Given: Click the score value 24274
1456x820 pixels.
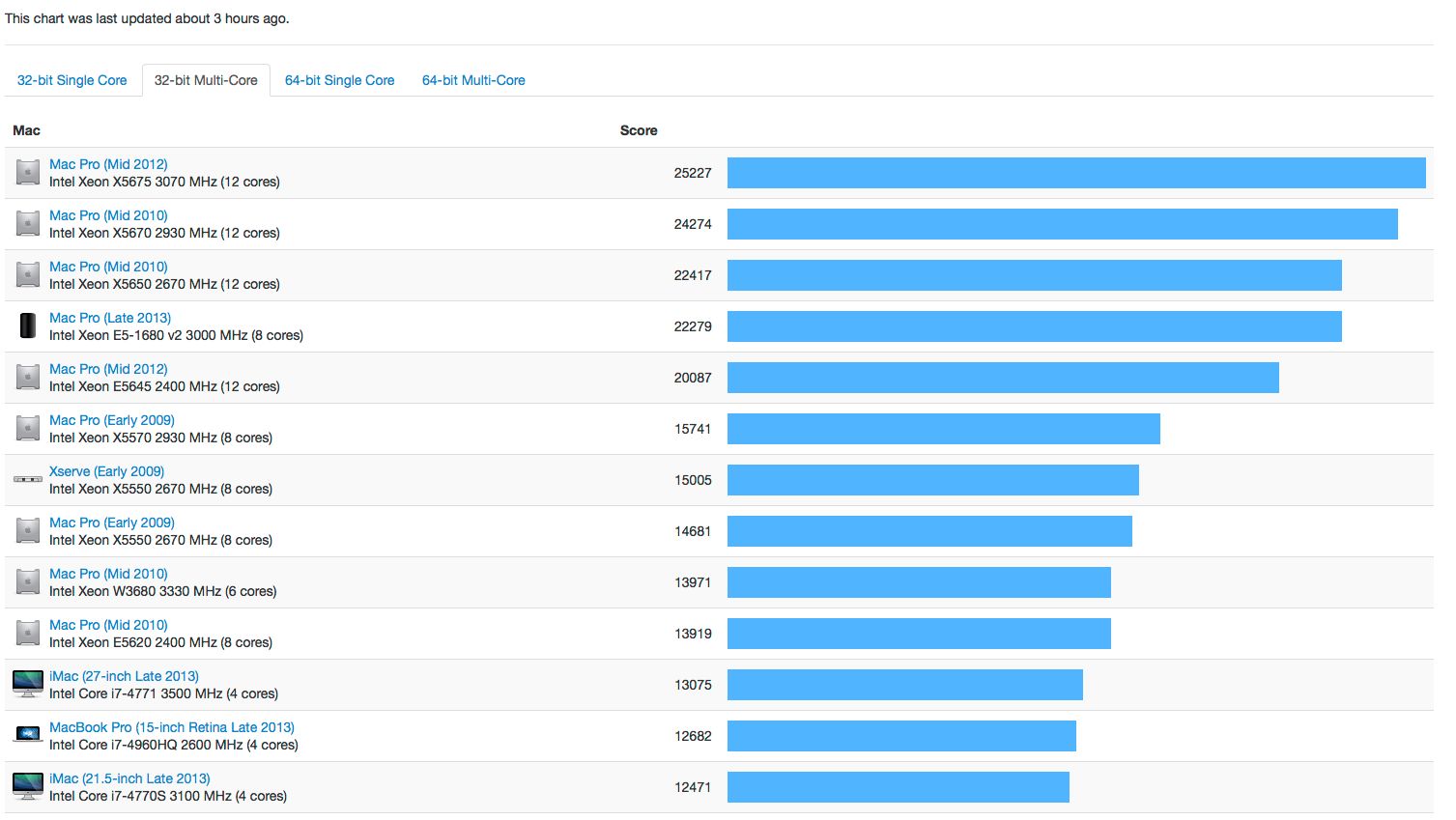Looking at the screenshot, I should tap(693, 224).
